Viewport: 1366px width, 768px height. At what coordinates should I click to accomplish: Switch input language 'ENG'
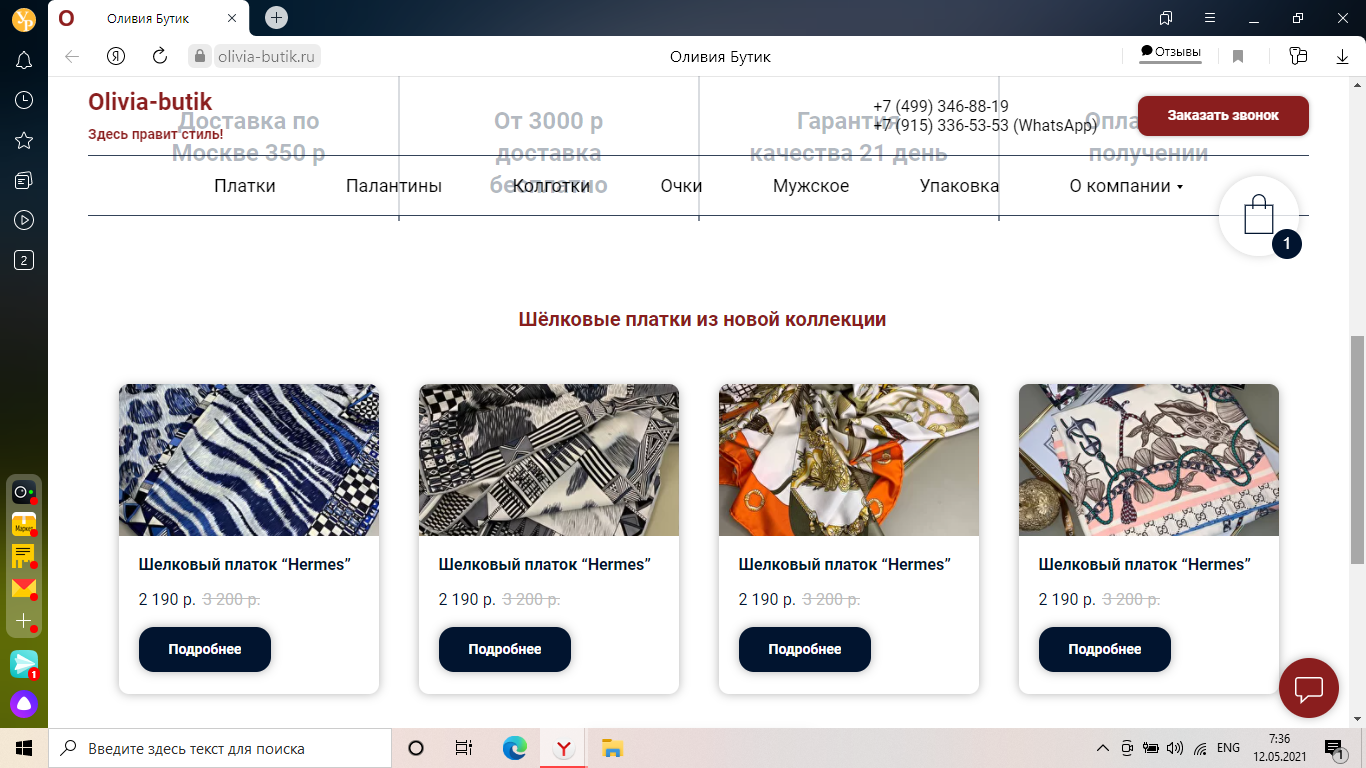click(x=1229, y=748)
